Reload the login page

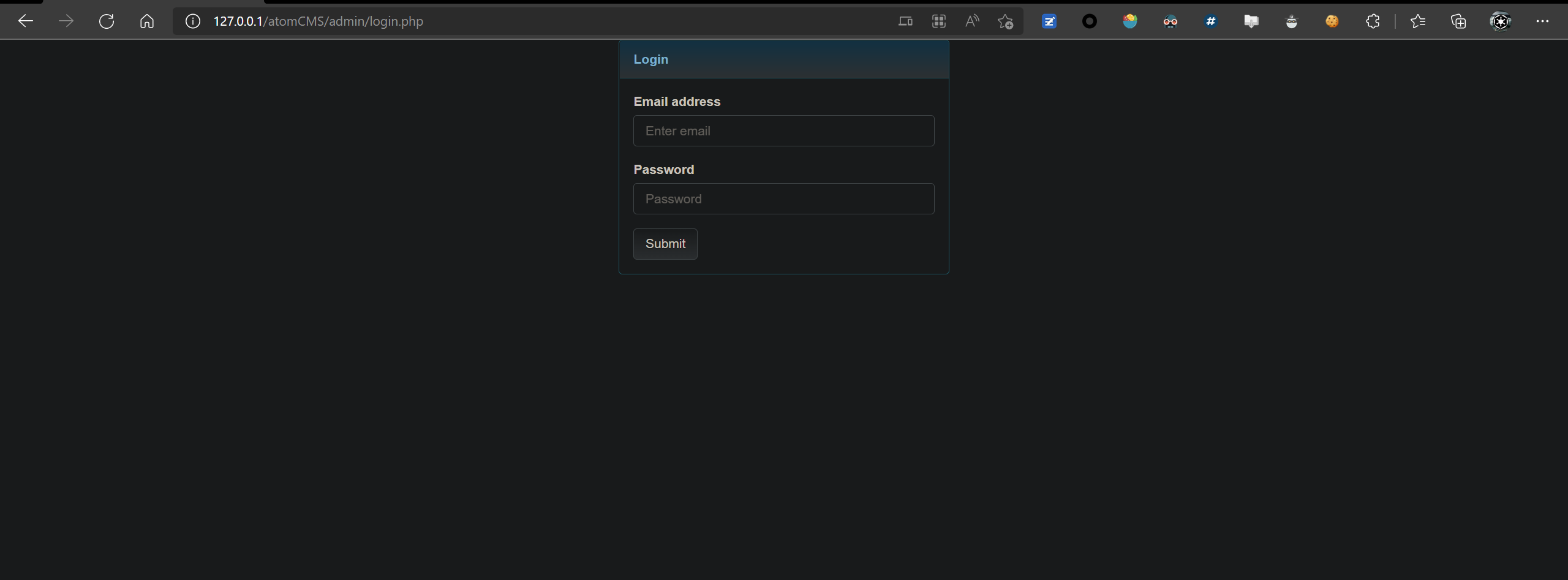click(x=107, y=21)
